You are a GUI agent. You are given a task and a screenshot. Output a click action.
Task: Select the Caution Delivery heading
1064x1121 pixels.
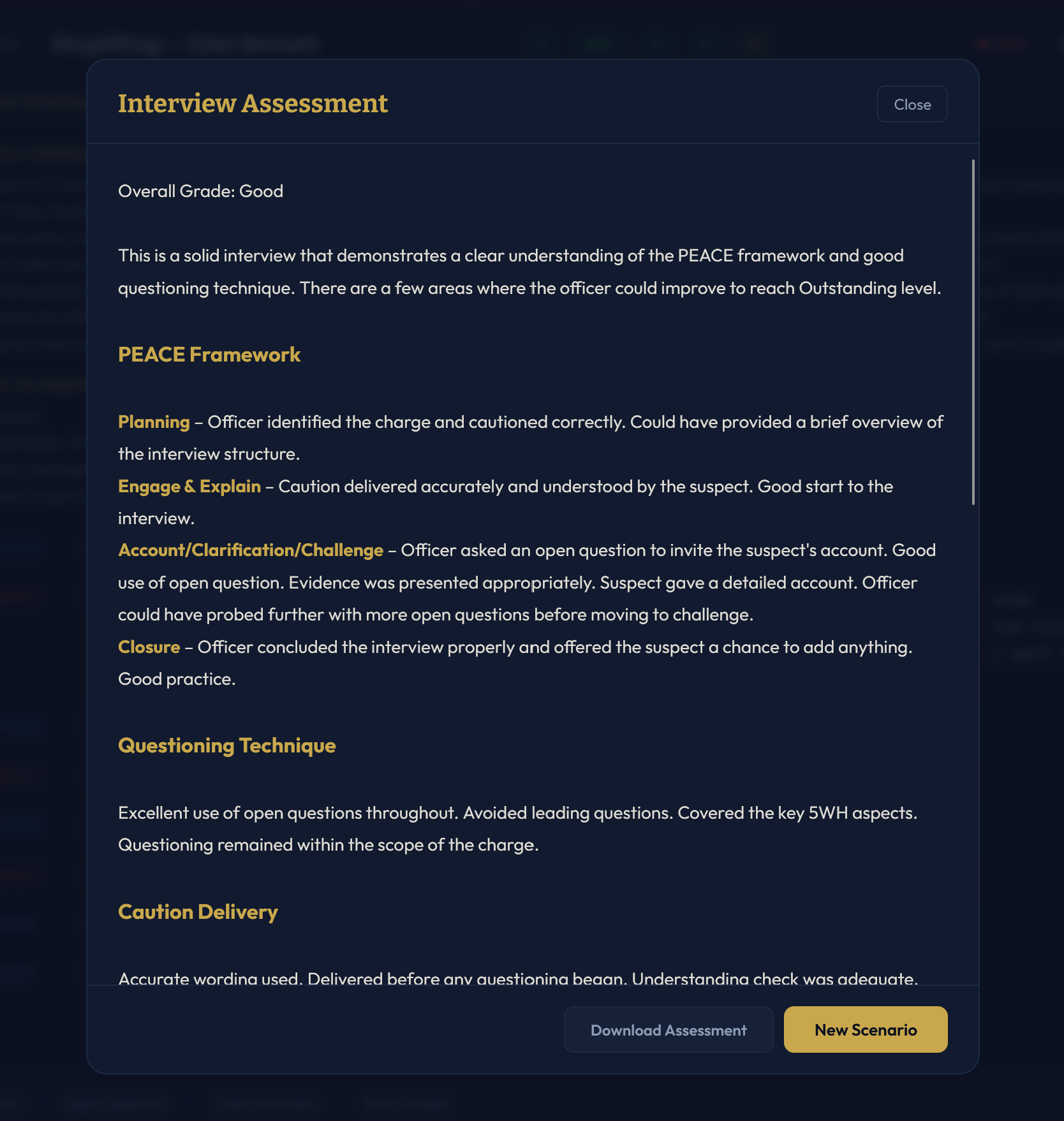tap(196, 912)
